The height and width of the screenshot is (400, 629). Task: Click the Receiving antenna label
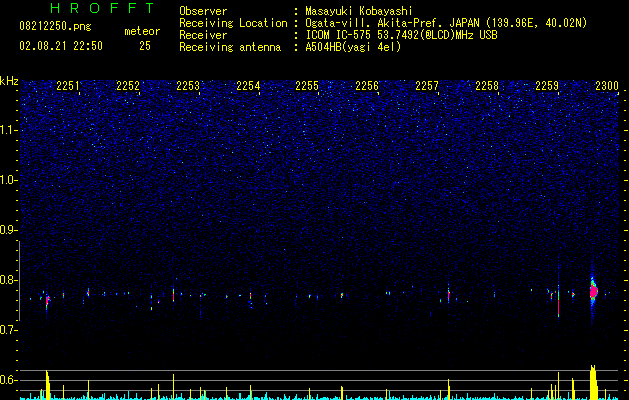tap(230, 47)
